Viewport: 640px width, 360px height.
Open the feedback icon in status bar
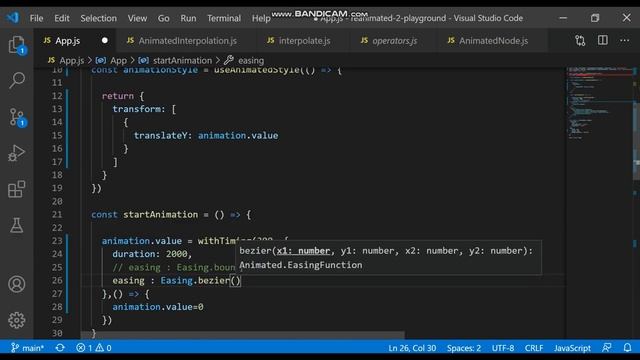pyautogui.click(x=607, y=348)
